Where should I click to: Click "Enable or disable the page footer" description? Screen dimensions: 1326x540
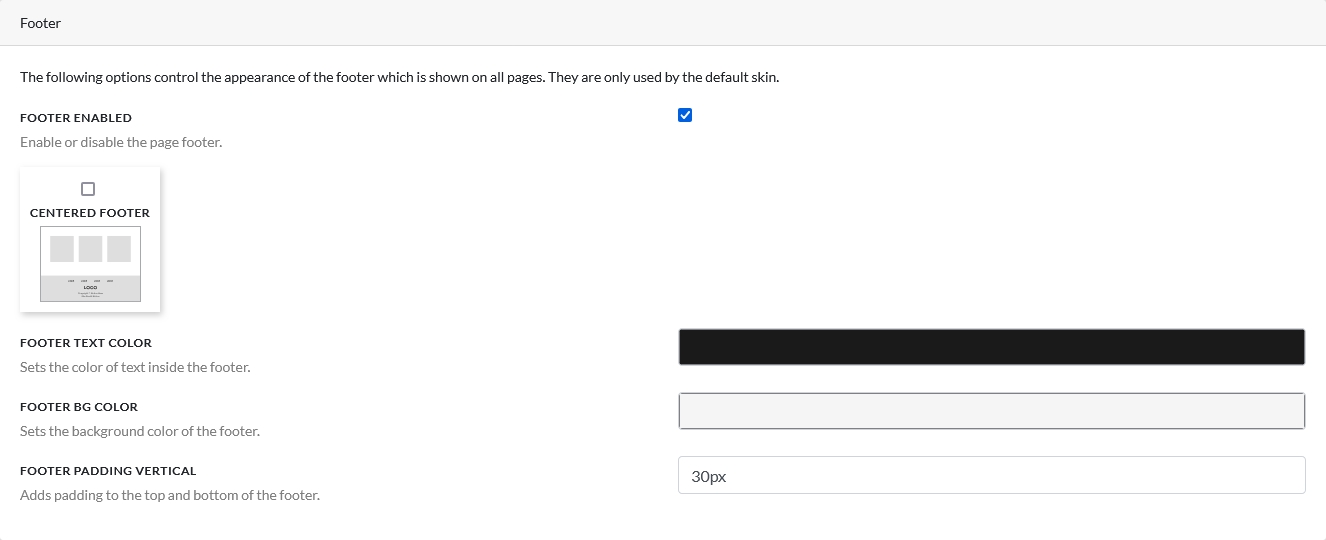point(121,143)
